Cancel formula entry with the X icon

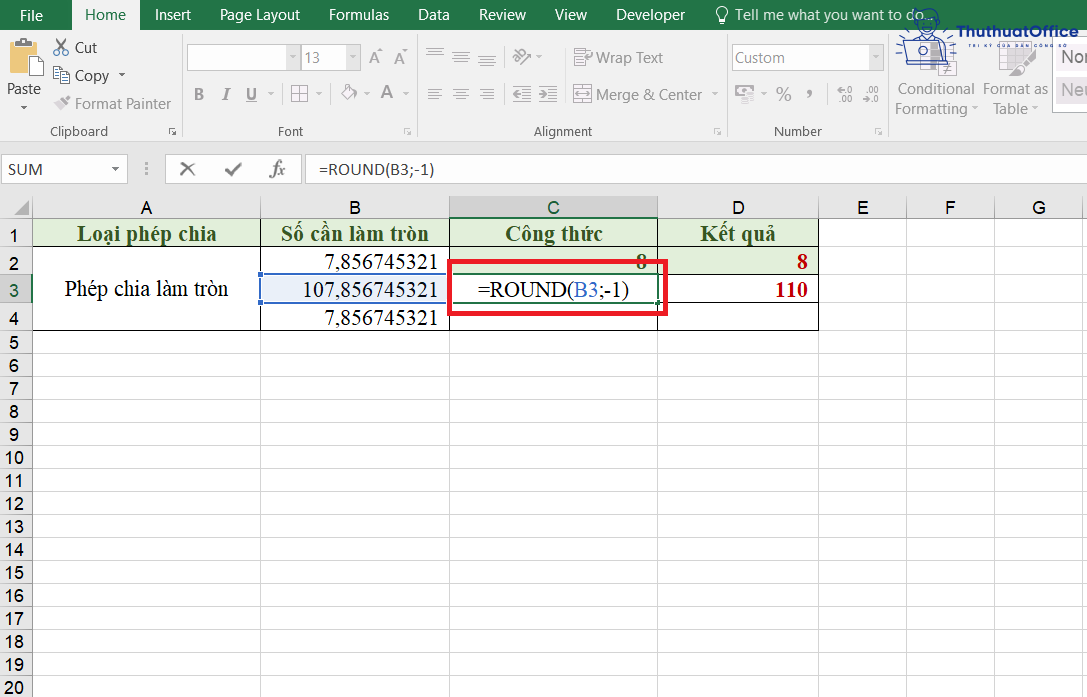[187, 169]
